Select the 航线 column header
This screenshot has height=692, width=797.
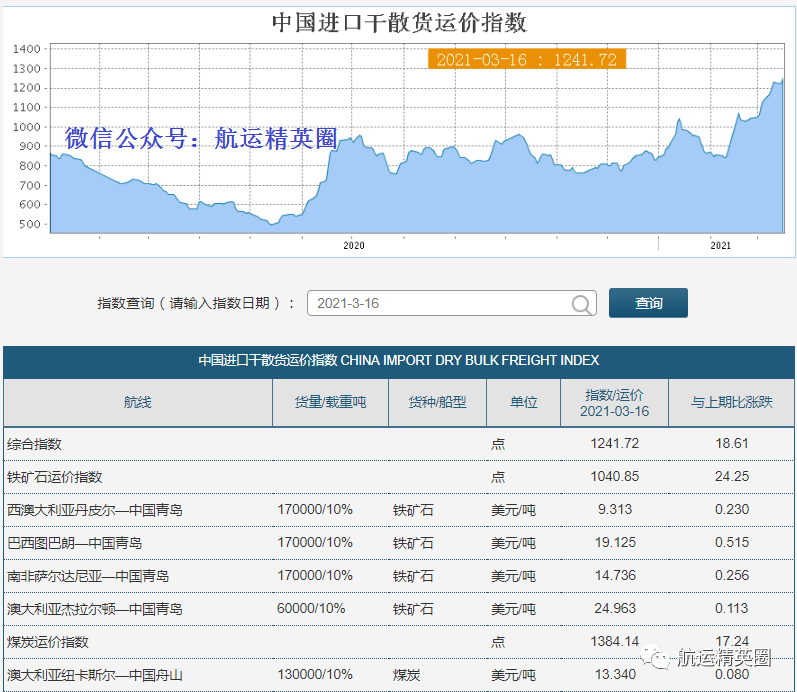point(138,402)
